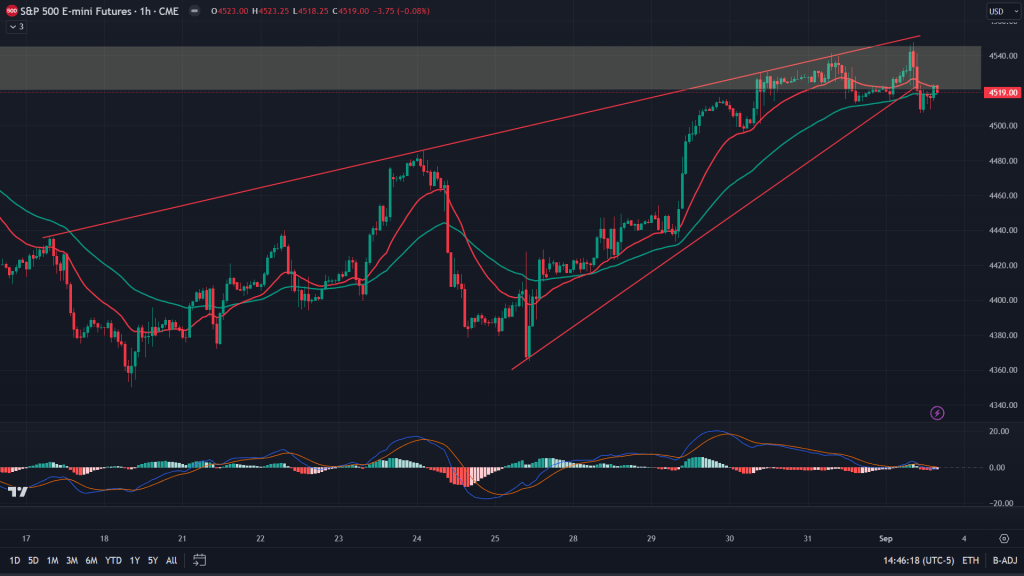Select the 1D time range
Image resolution: width=1024 pixels, height=576 pixels.
click(14, 560)
